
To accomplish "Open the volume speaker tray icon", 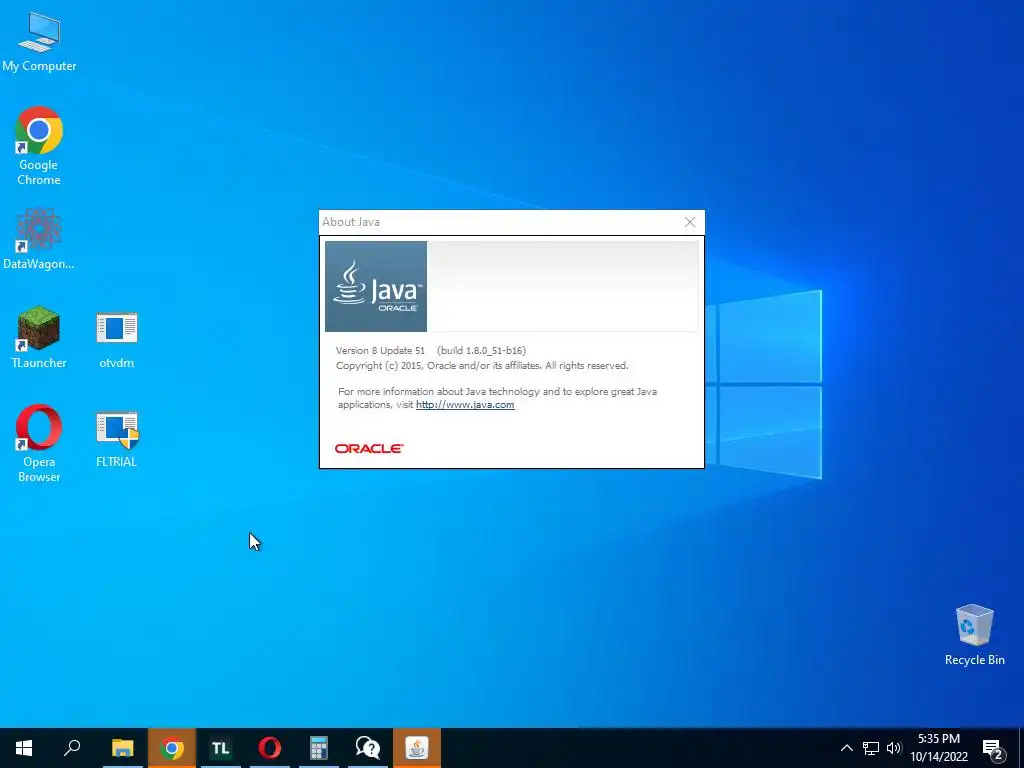I will point(894,748).
